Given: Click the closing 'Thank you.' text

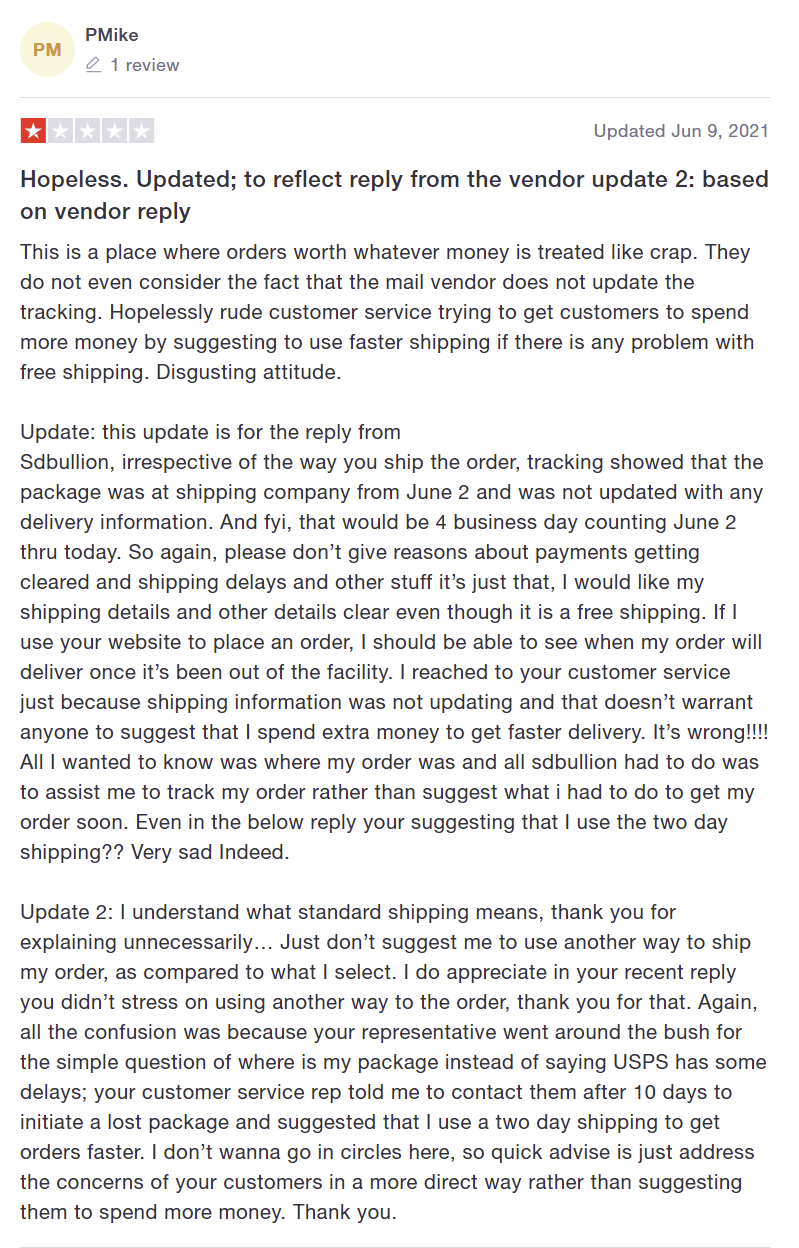Looking at the screenshot, I should [x=347, y=1212].
